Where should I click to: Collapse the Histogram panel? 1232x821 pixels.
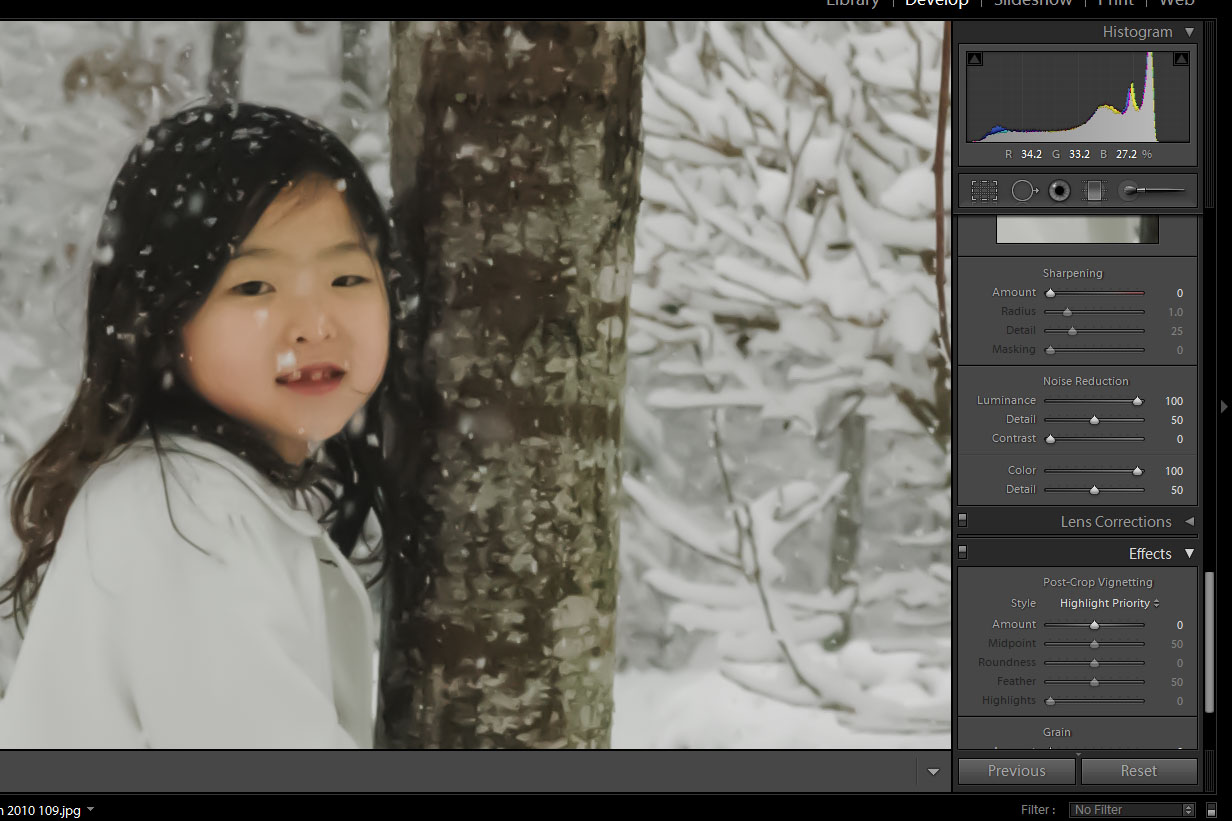point(1188,32)
